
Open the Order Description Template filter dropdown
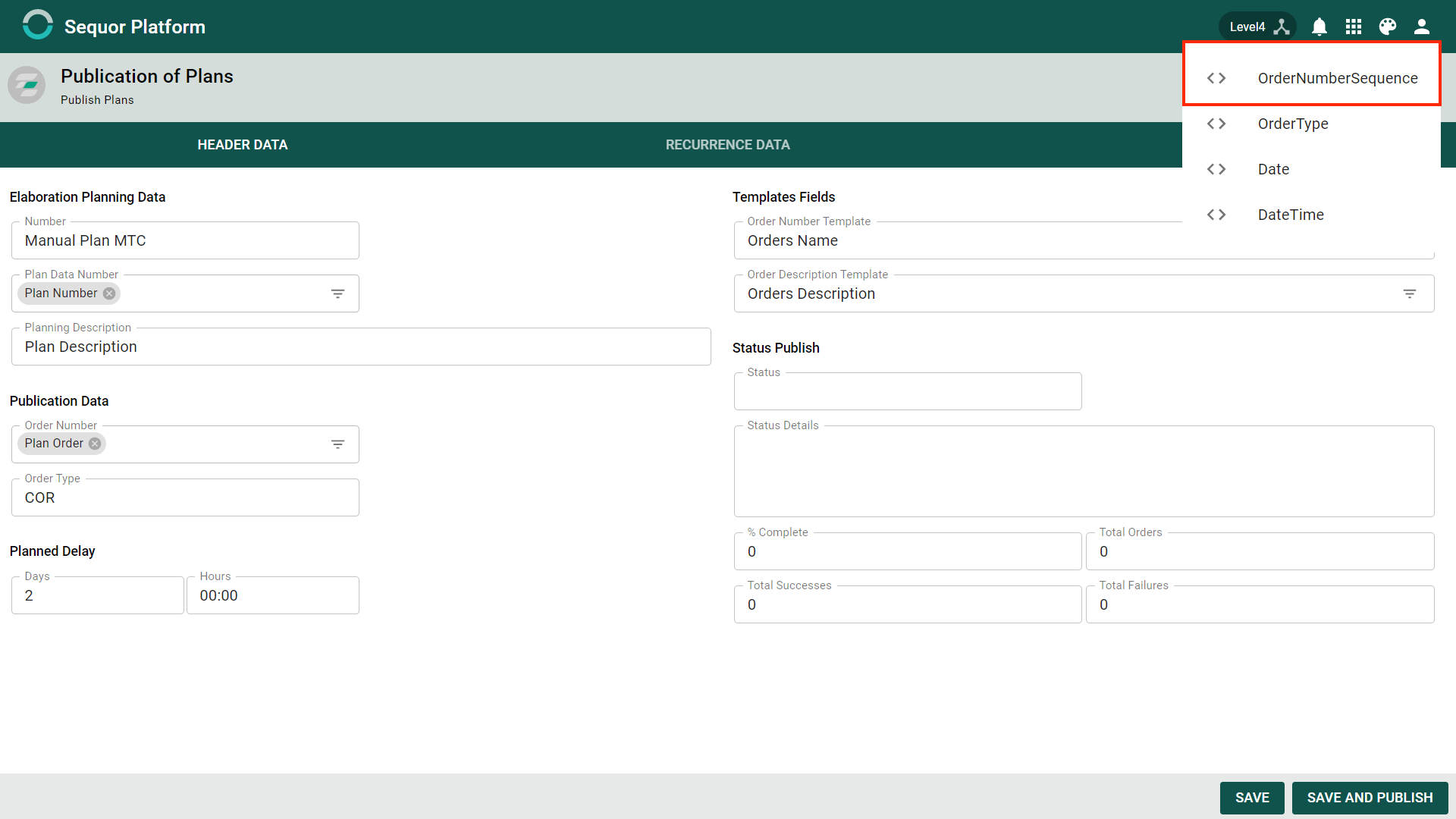point(1410,293)
